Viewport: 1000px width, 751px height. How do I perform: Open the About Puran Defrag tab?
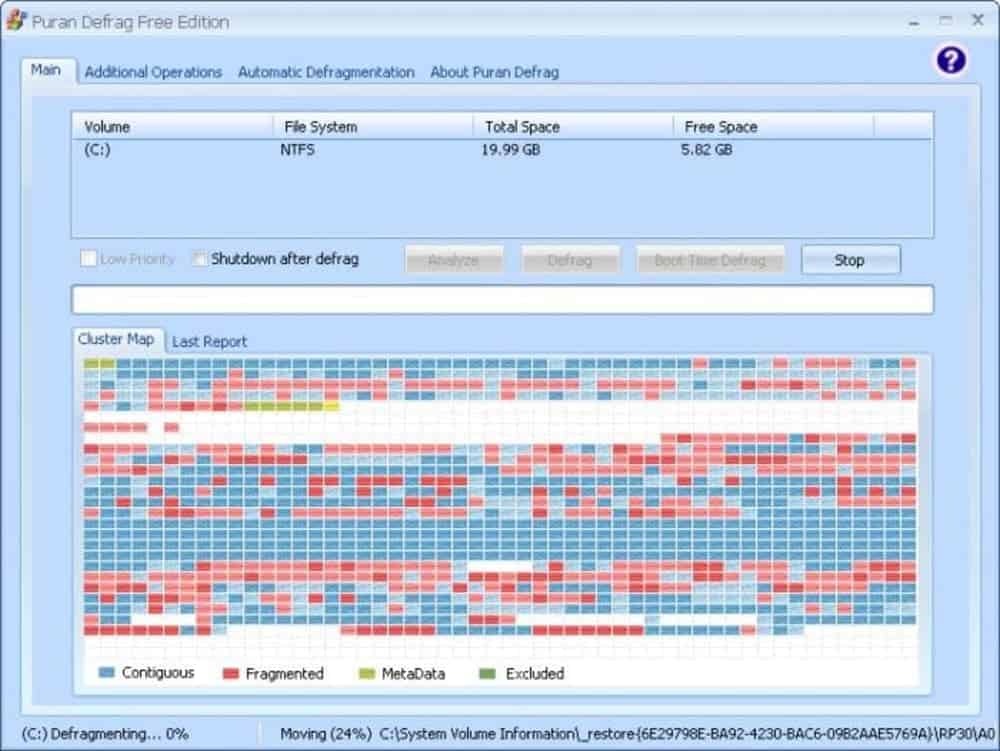(494, 72)
